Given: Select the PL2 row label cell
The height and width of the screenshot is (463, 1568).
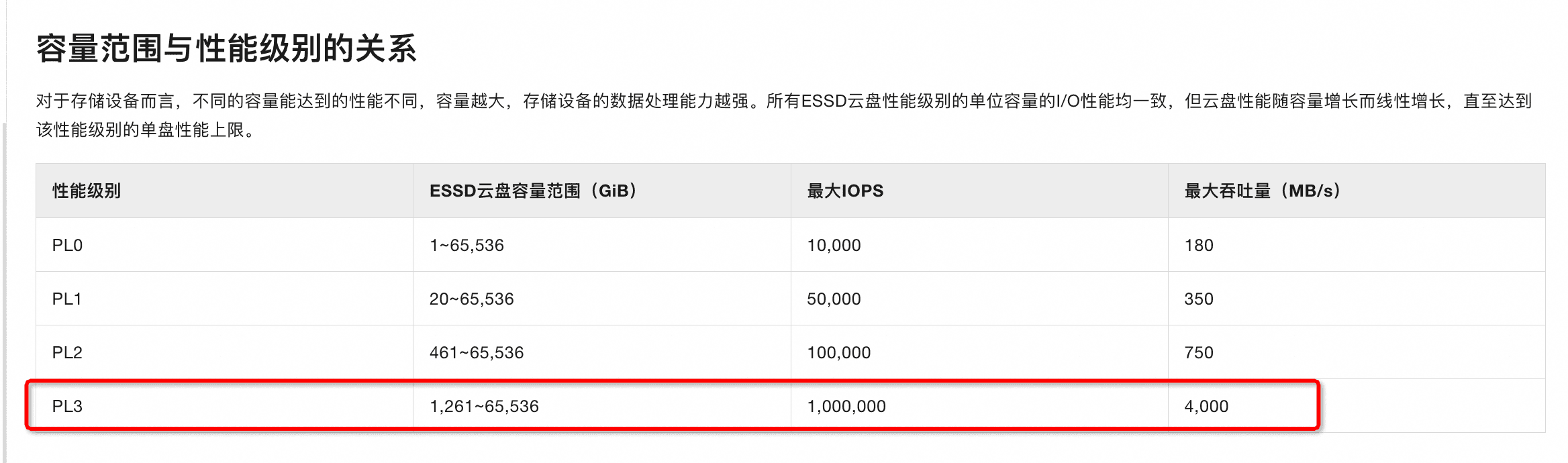Looking at the screenshot, I should coord(67,353).
